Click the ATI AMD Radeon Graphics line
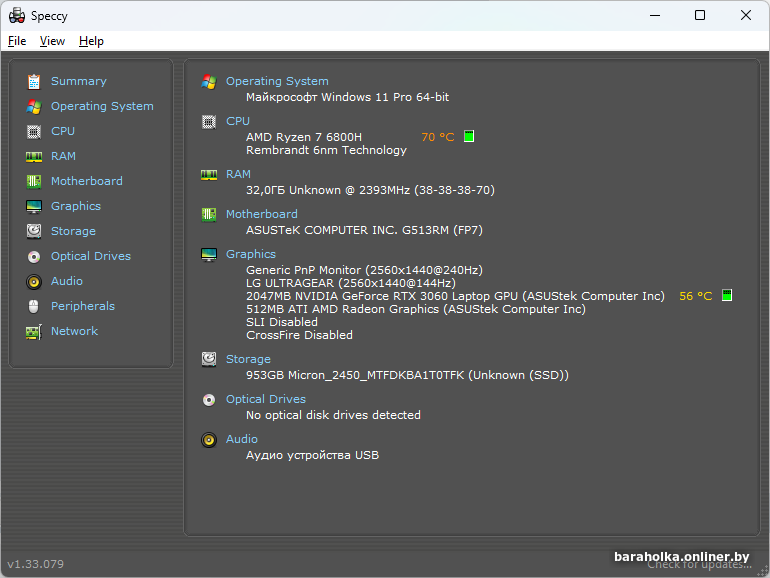Viewport: 770px width, 578px height. point(415,309)
